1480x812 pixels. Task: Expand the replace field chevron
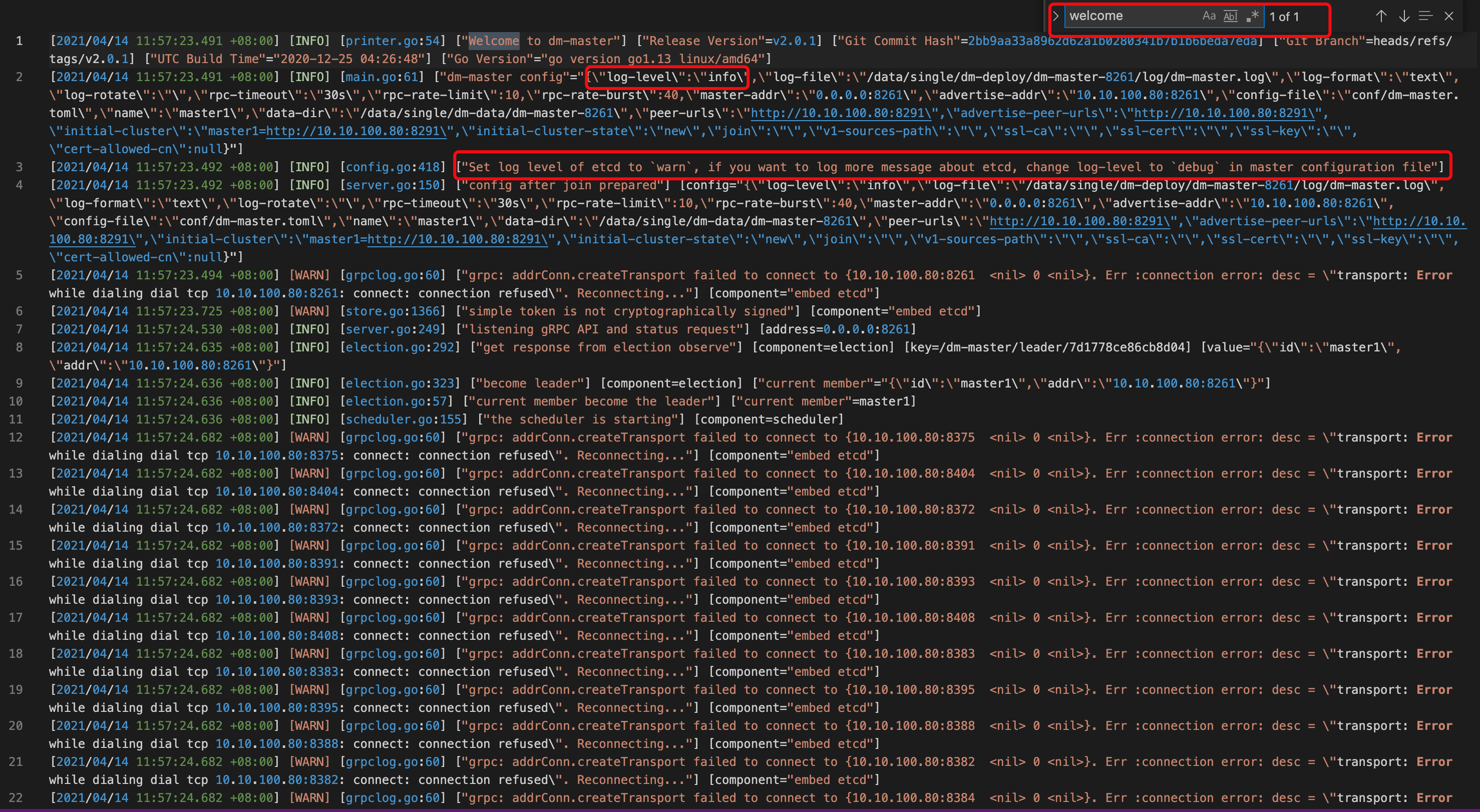(1055, 16)
